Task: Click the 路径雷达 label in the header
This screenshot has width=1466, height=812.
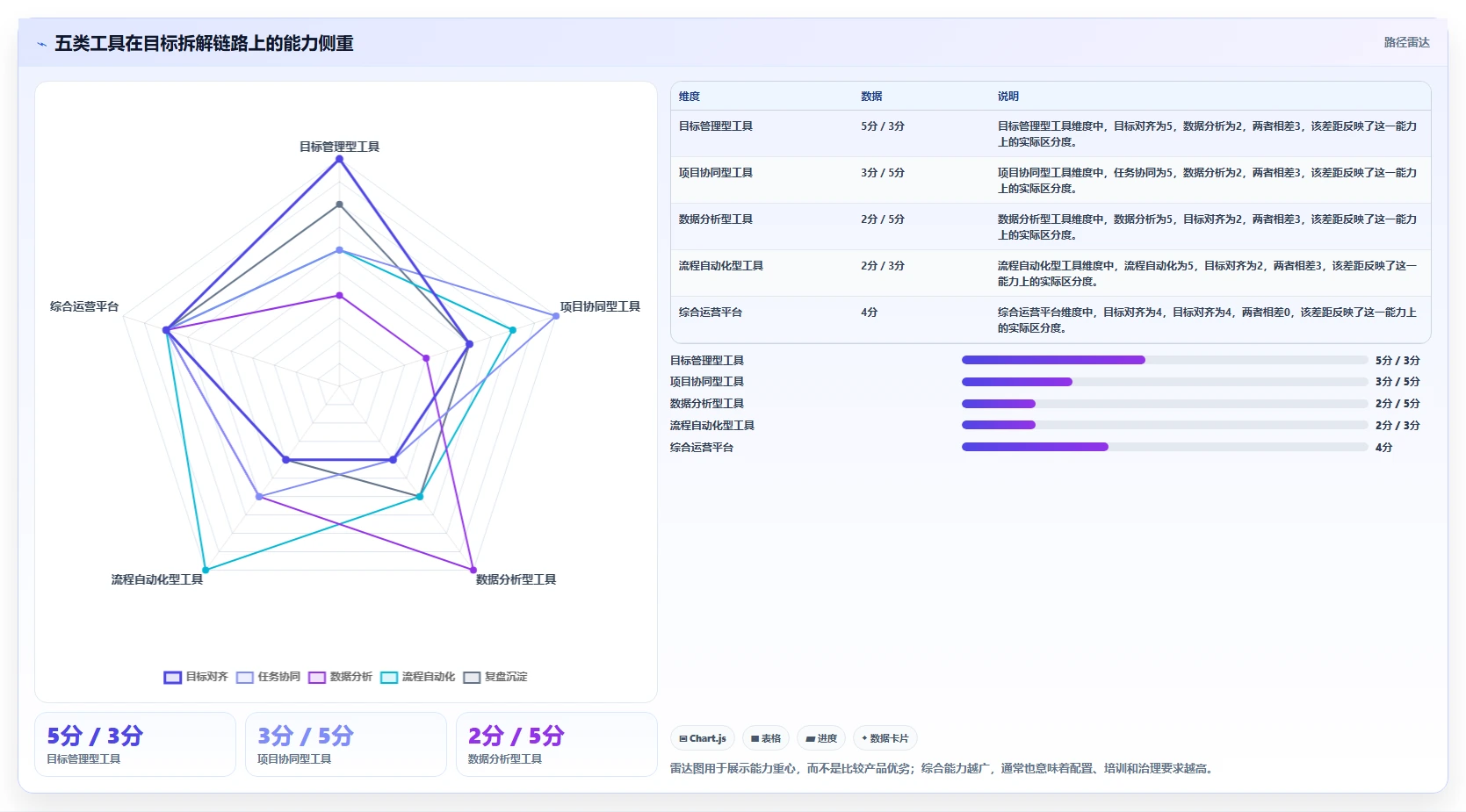Action: 1406,42
